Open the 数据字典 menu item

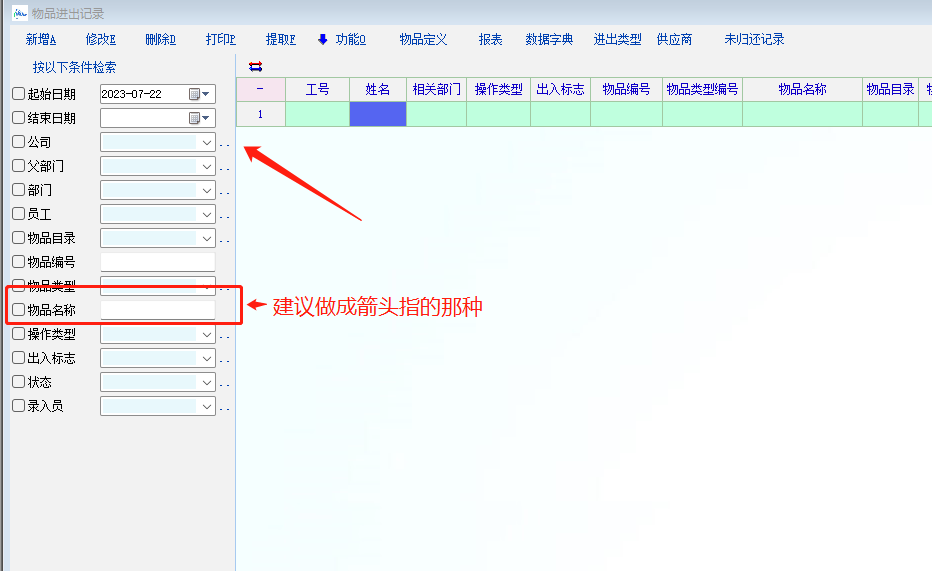click(x=549, y=40)
